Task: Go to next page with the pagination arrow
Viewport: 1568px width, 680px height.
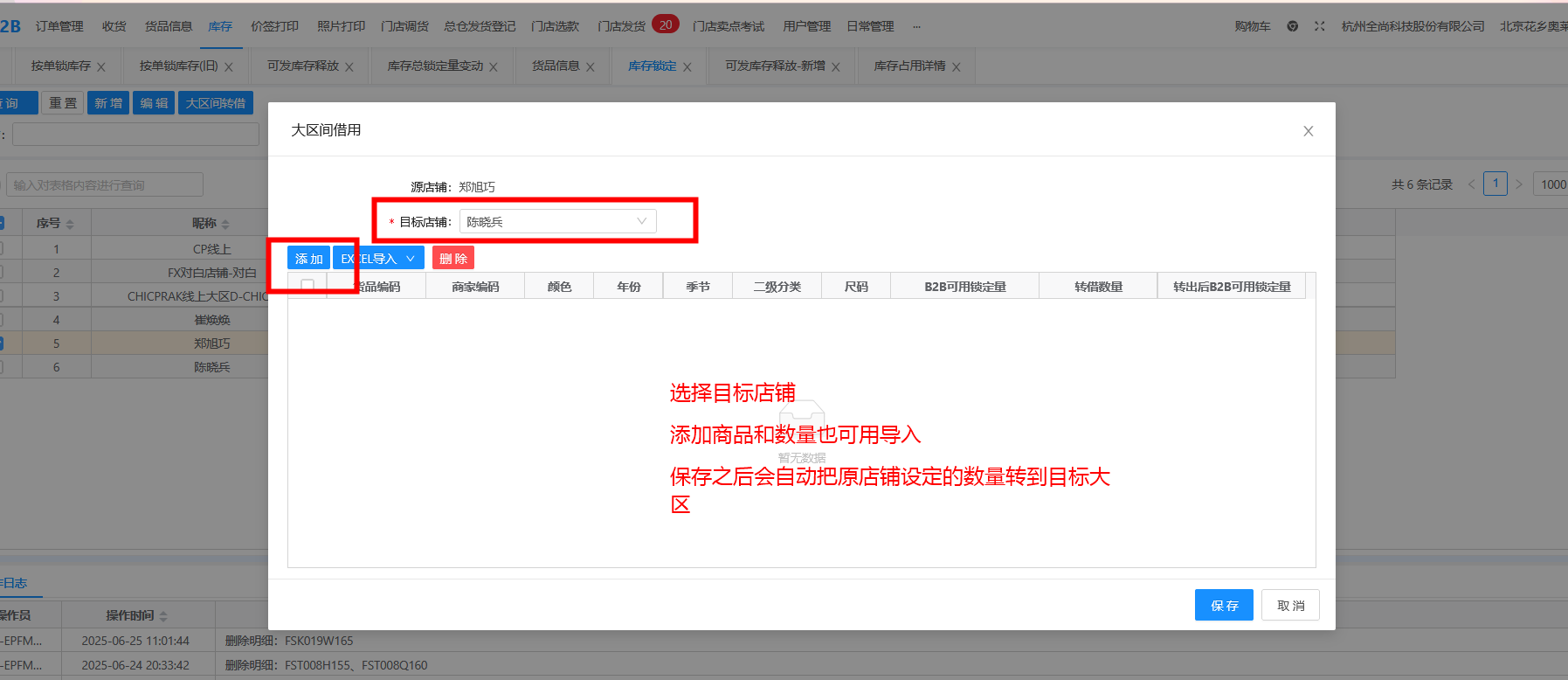Action: pyautogui.click(x=1519, y=184)
